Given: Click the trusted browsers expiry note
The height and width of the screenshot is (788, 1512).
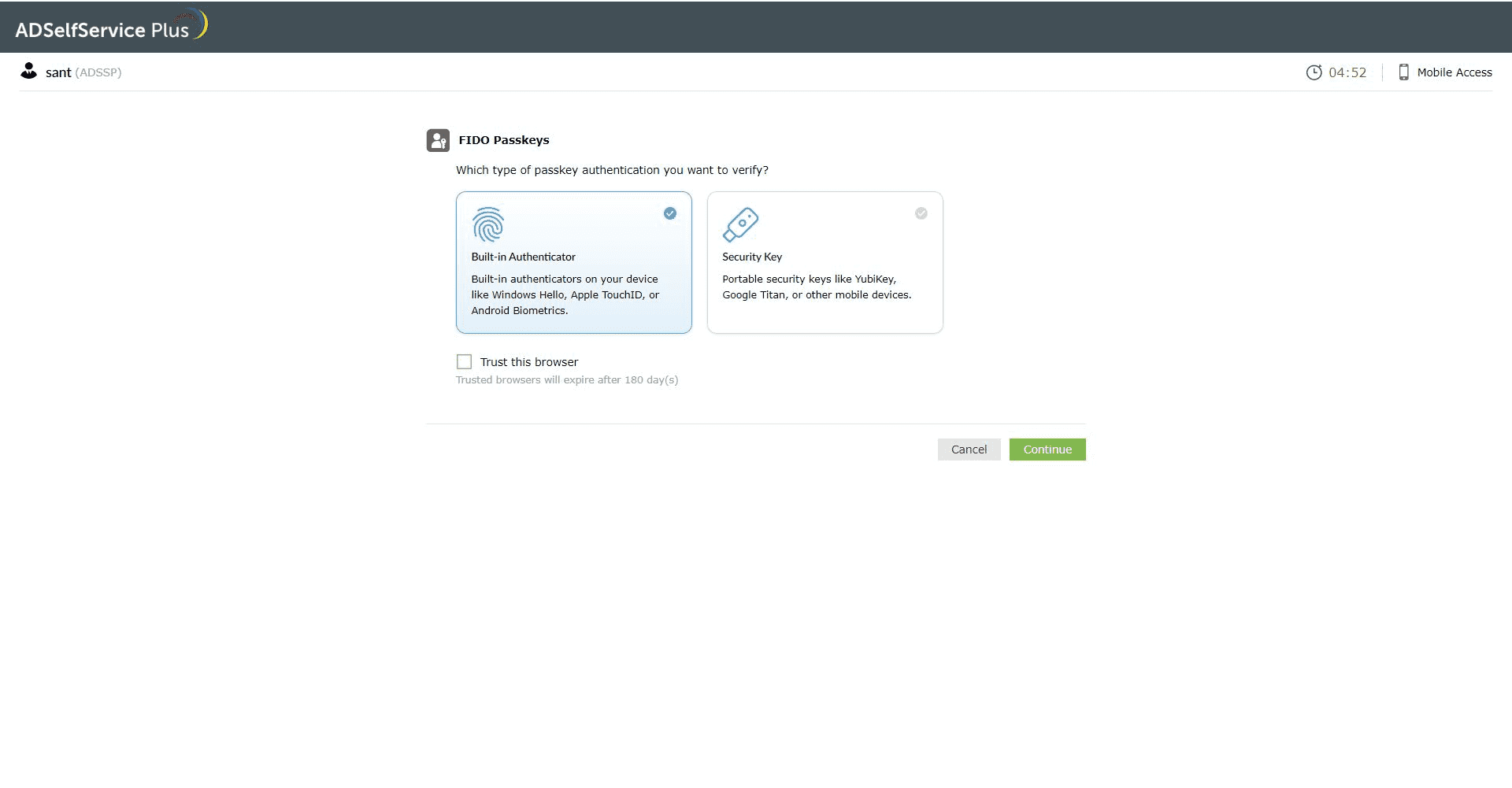Looking at the screenshot, I should click(x=567, y=379).
